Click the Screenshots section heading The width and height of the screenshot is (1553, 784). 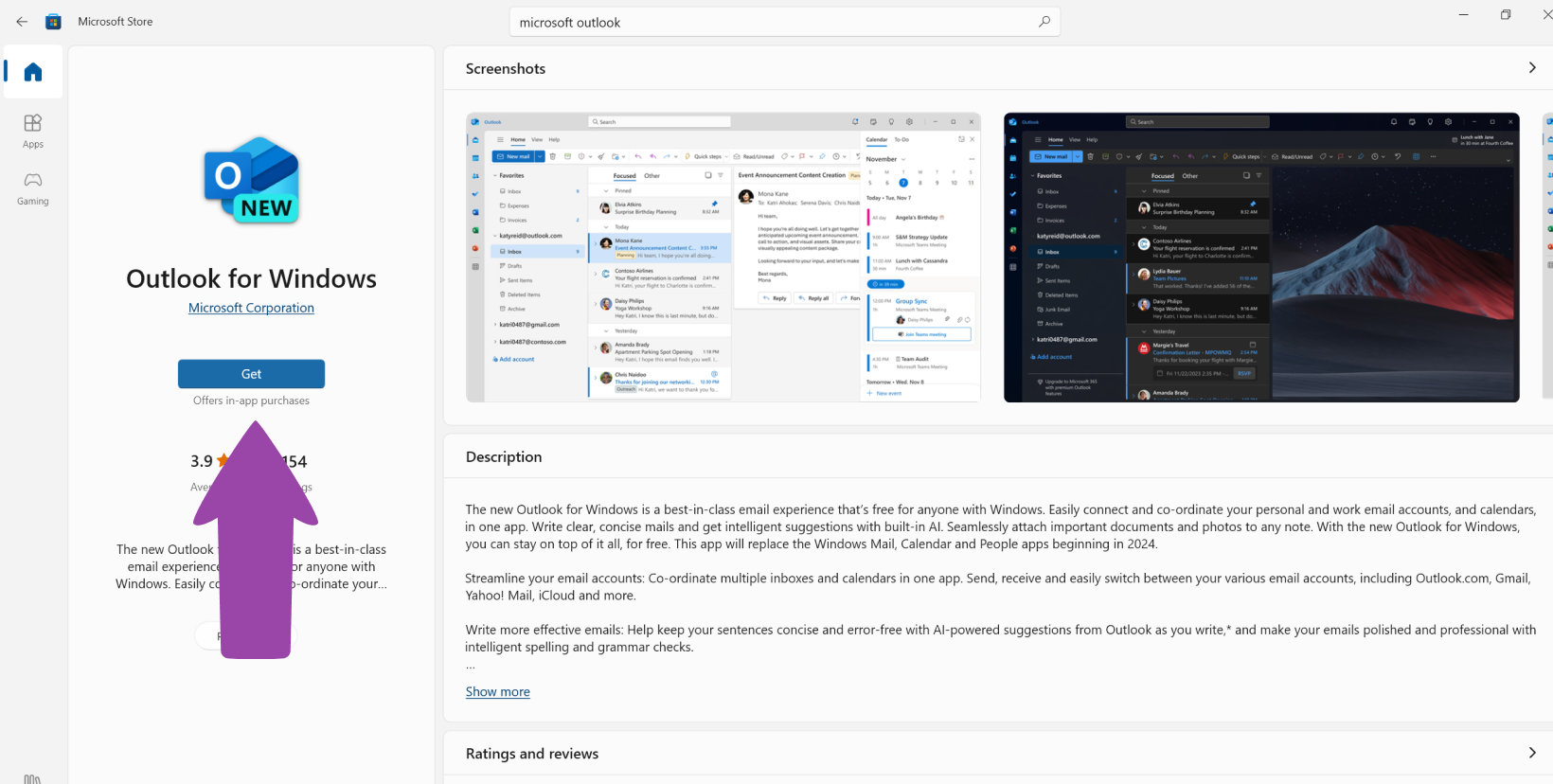506,68
